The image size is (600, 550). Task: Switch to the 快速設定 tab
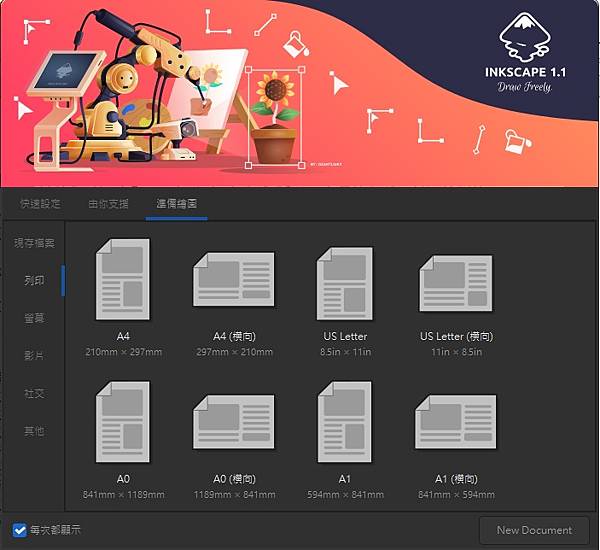click(x=40, y=204)
